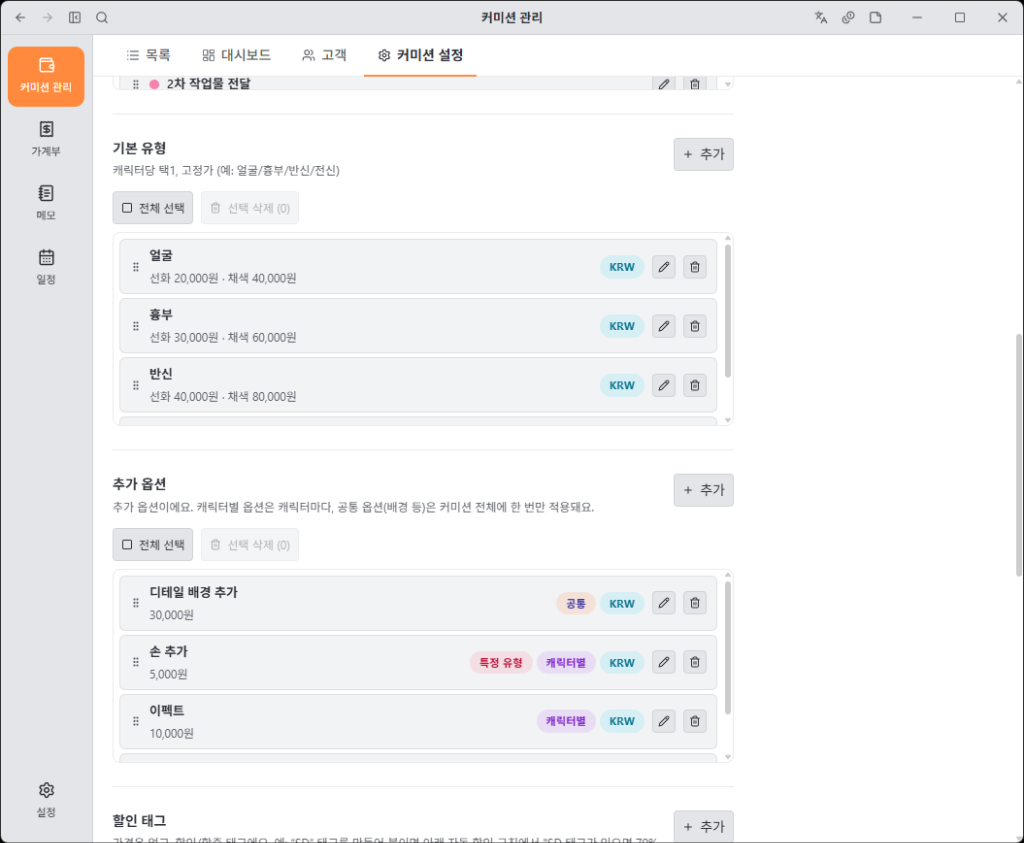The width and height of the screenshot is (1024, 843).
Task: Delete the 손 추가 option
Action: [695, 663]
